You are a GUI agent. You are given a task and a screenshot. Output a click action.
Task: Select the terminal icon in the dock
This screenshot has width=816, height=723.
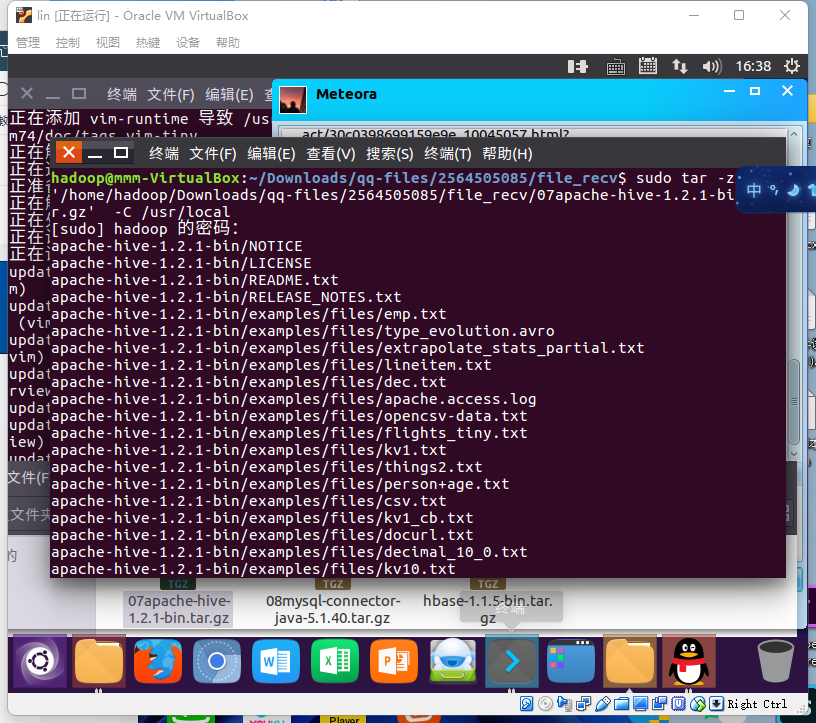512,662
